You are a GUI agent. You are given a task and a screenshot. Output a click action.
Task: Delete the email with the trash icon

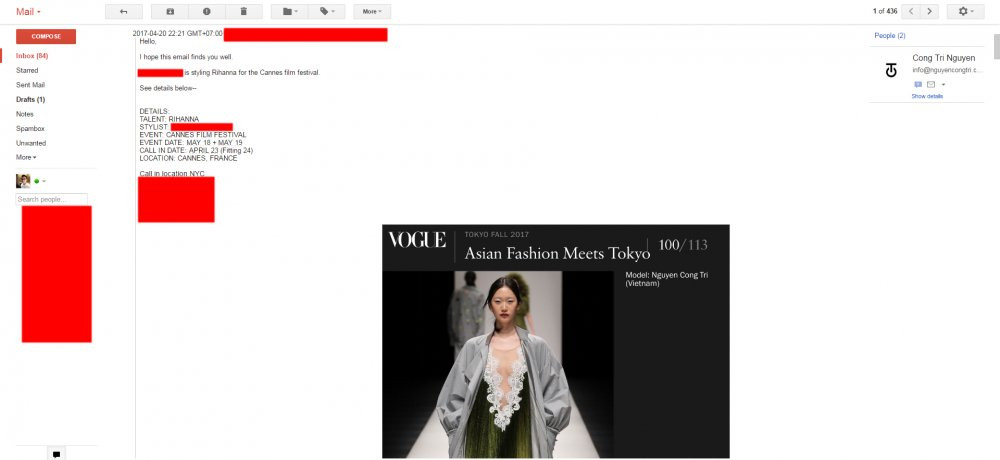244,11
